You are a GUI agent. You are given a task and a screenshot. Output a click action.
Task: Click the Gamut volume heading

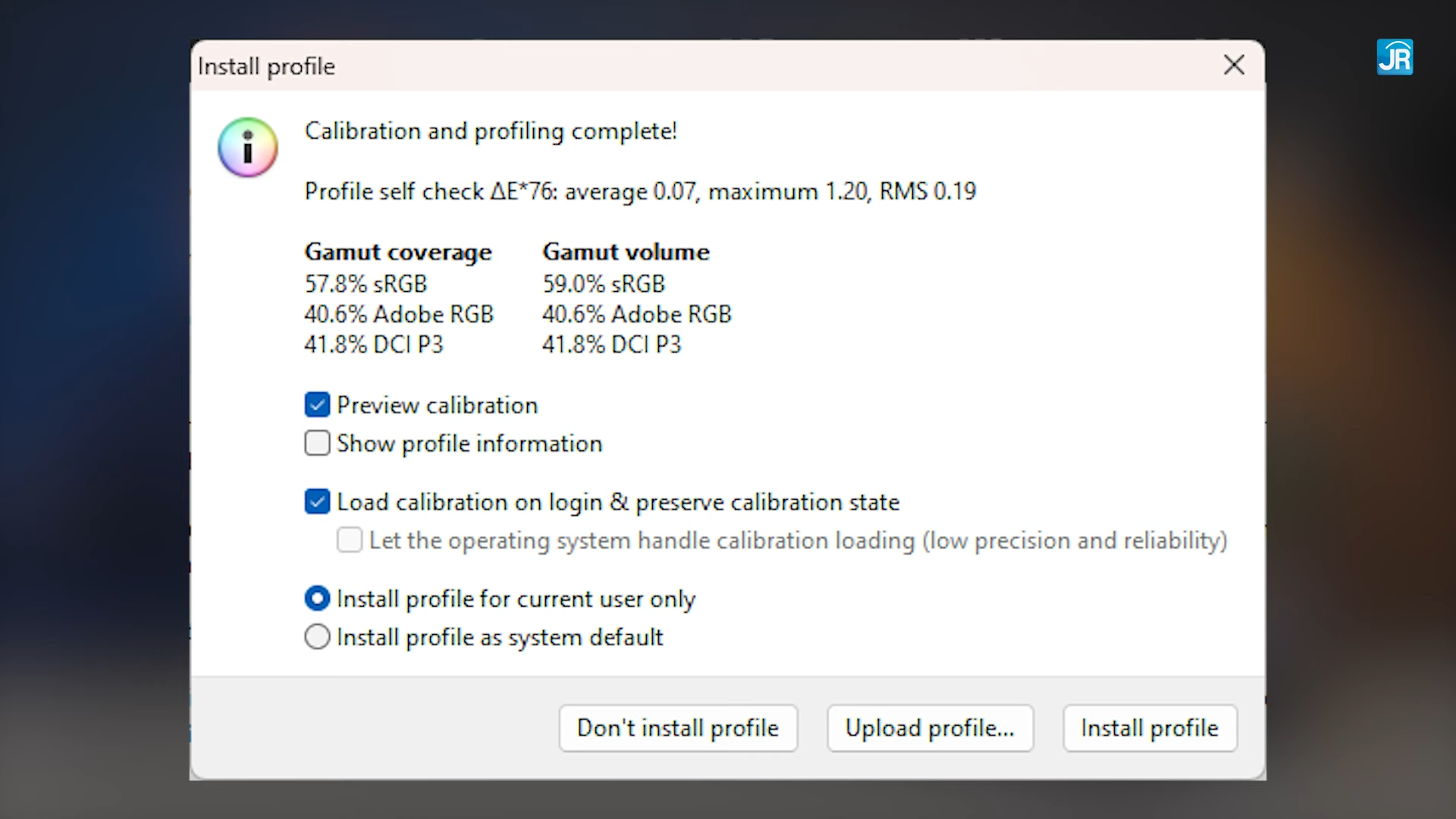[x=626, y=252]
